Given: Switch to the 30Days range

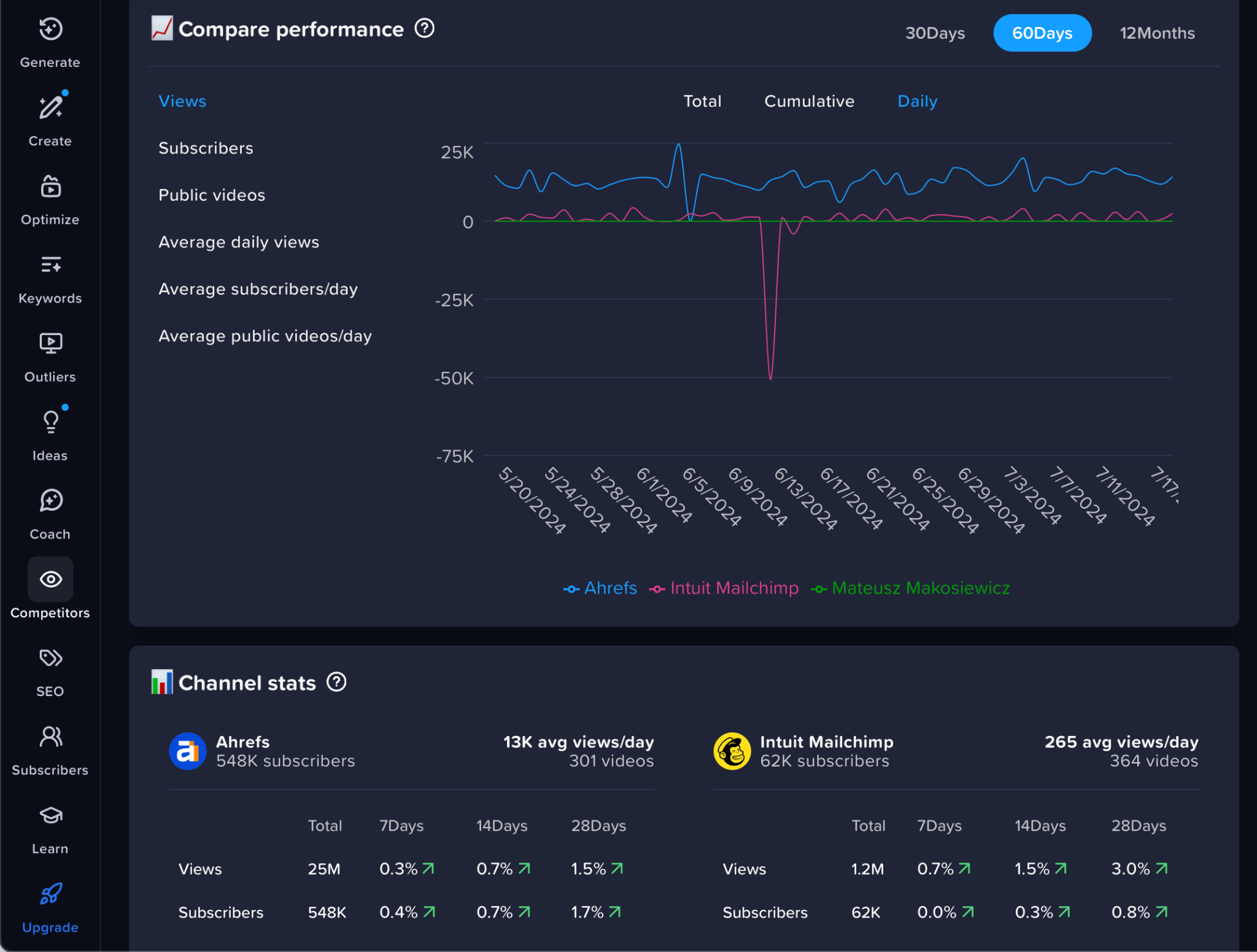Looking at the screenshot, I should [x=935, y=33].
